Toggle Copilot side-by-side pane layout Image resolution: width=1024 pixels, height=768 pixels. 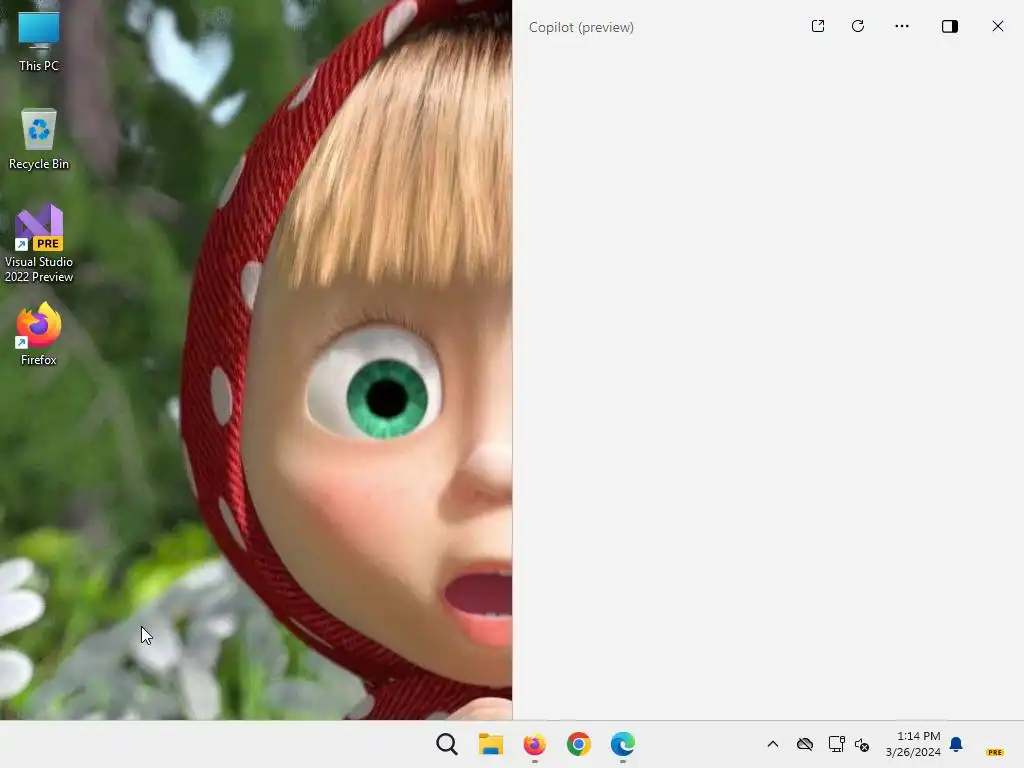click(950, 26)
